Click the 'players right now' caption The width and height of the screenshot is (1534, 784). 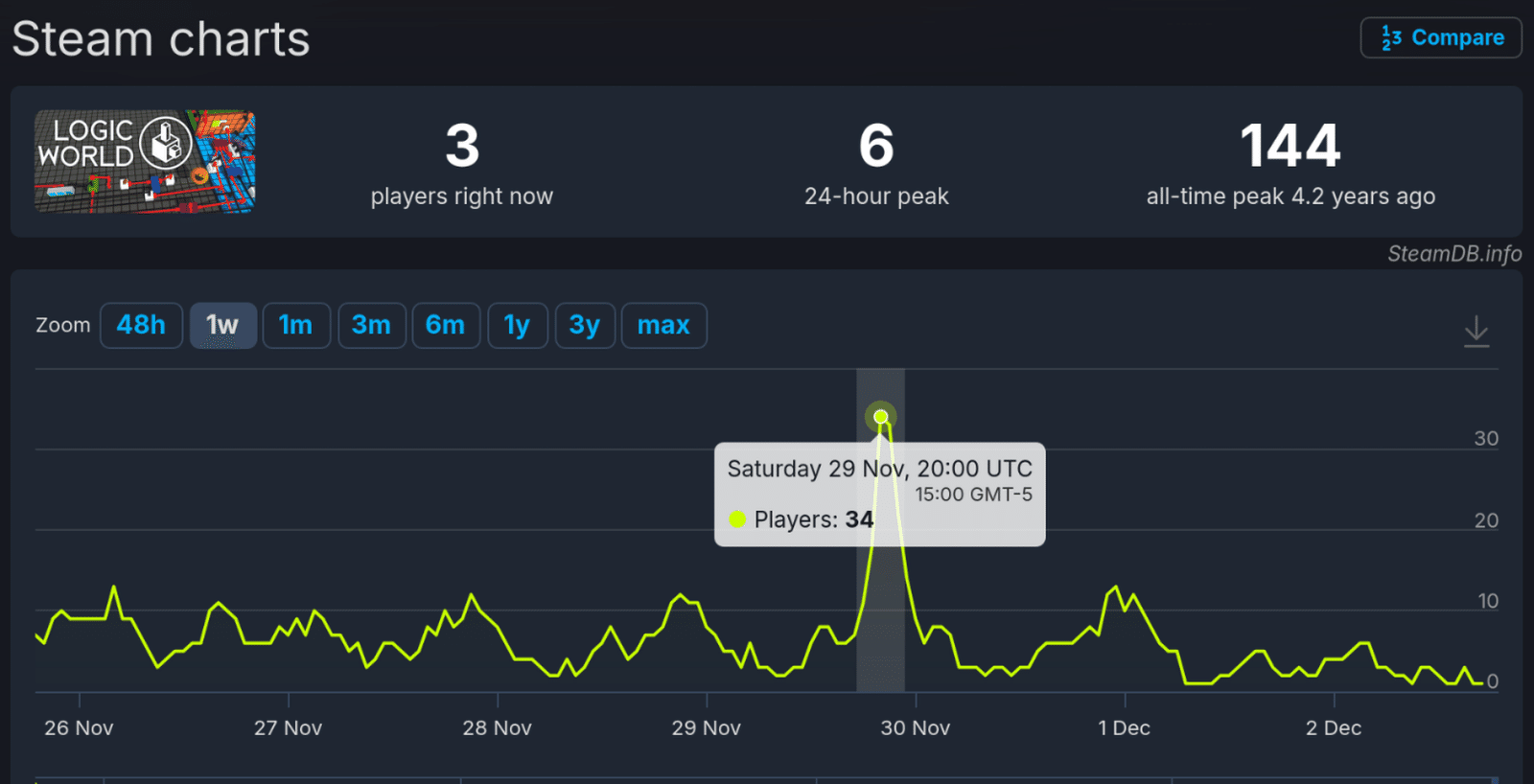tap(462, 196)
